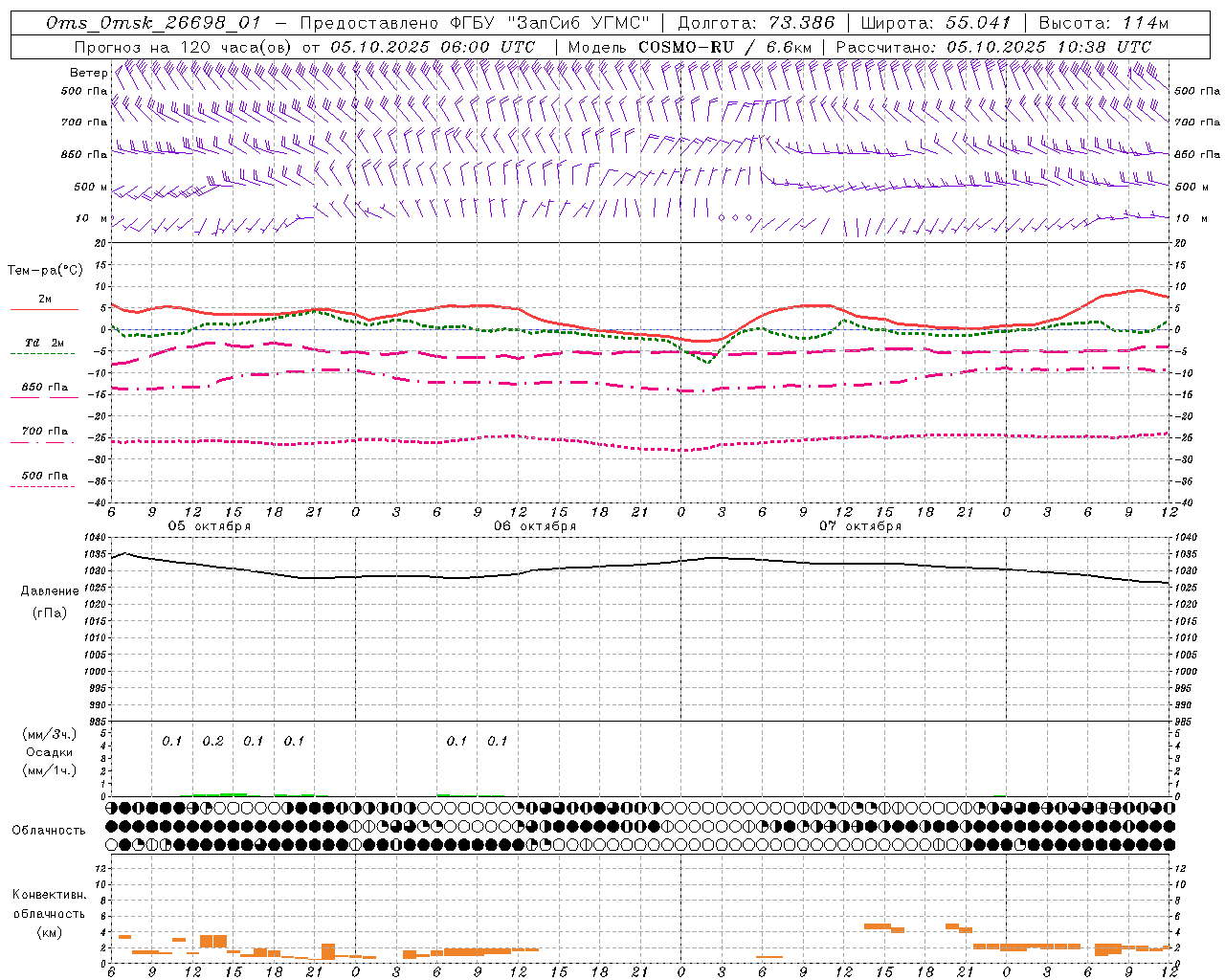Click the Рассчитано: 05.10.2025 10:38 UTC text
The height and width of the screenshot is (980, 1225).
click(x=993, y=47)
